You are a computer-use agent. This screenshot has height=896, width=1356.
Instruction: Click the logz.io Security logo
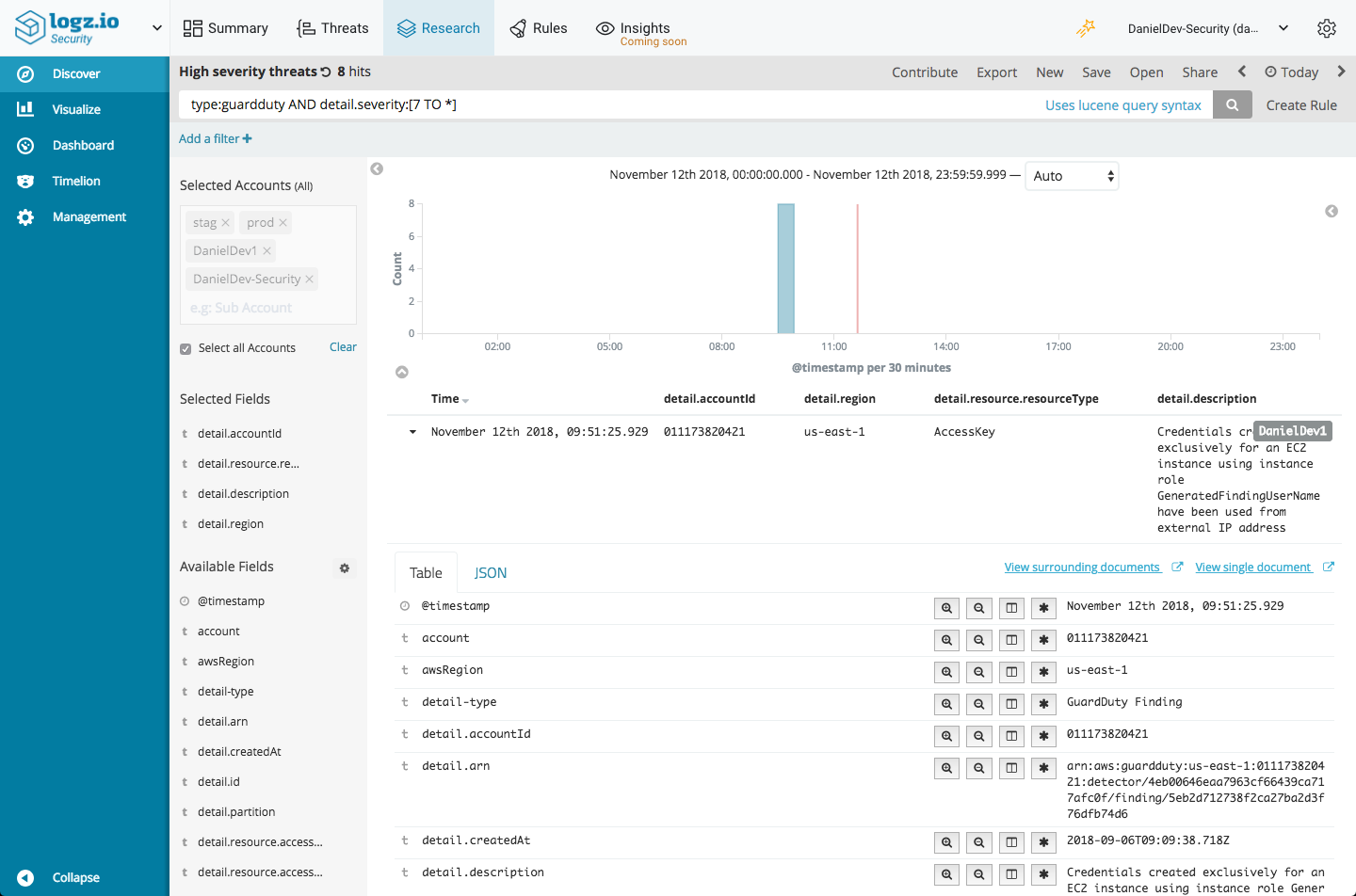pos(68,27)
